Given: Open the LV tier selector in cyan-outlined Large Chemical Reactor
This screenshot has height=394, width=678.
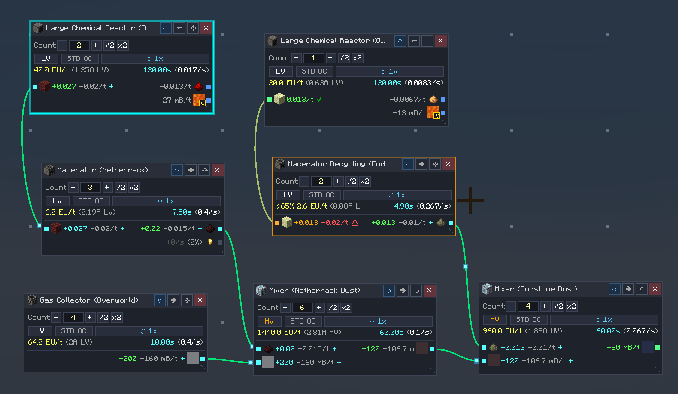Looking at the screenshot, I should [46, 58].
